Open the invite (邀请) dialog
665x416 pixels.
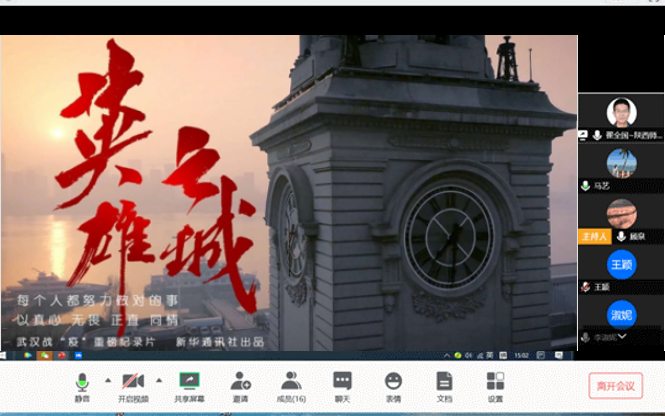[x=240, y=385]
